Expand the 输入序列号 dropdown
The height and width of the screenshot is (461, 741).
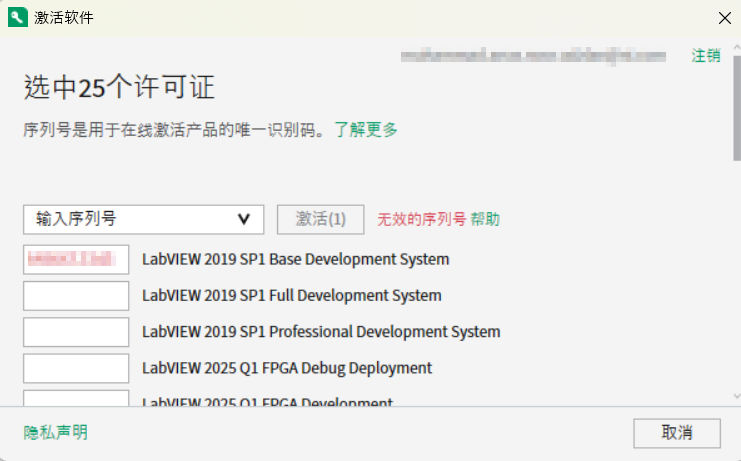click(143, 219)
